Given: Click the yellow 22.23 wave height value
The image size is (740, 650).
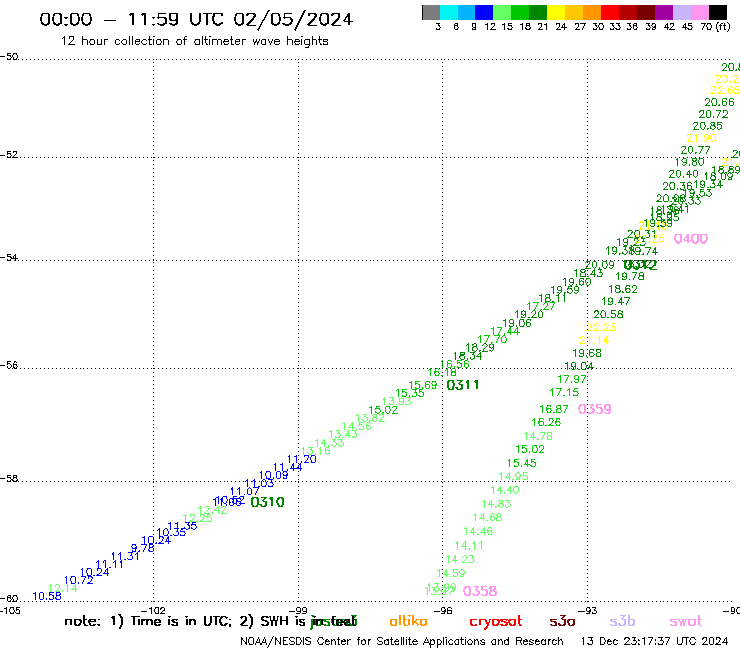Looking at the screenshot, I should (x=601, y=327).
